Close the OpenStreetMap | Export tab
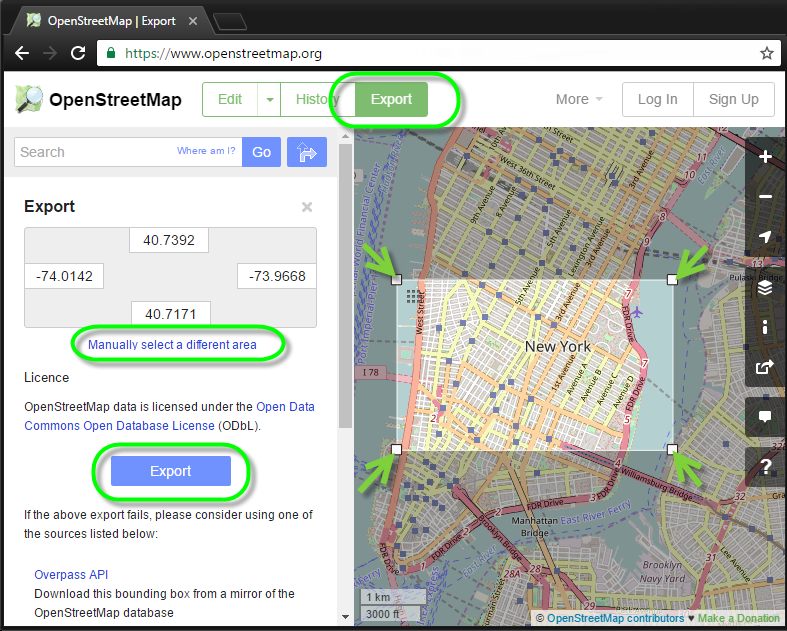 pos(193,21)
